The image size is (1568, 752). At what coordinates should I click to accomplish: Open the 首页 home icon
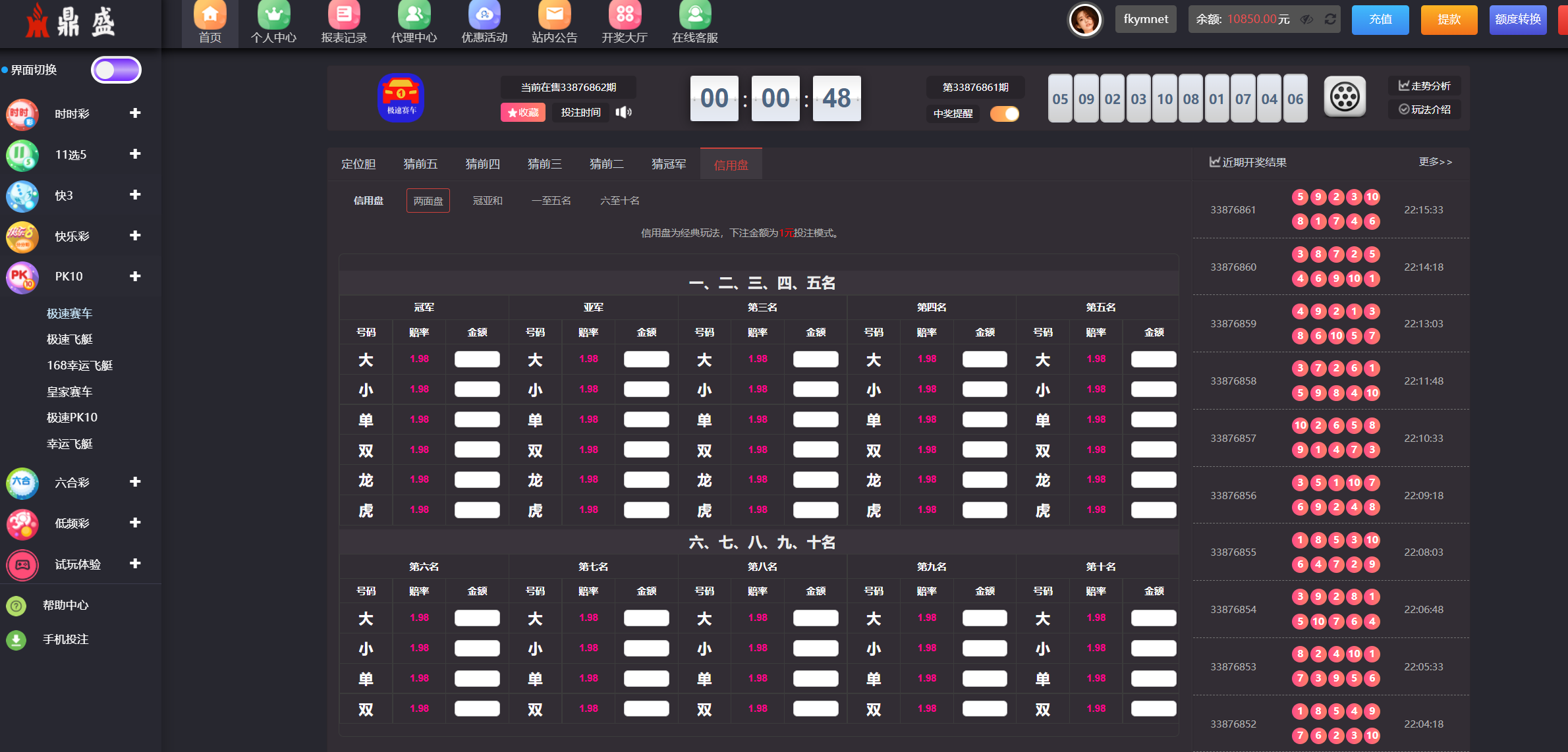[x=210, y=16]
